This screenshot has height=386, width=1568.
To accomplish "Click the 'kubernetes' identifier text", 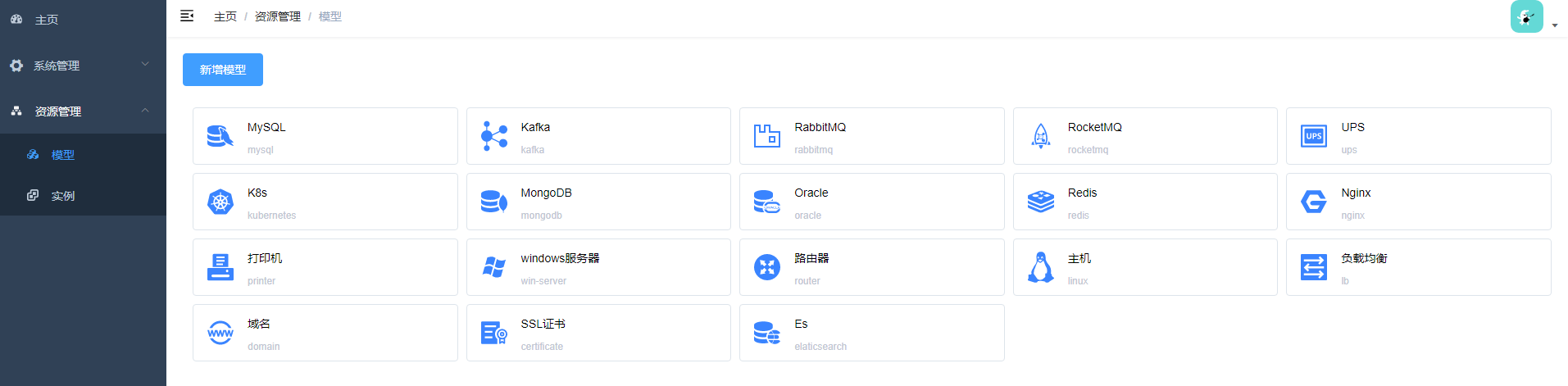I will [272, 216].
